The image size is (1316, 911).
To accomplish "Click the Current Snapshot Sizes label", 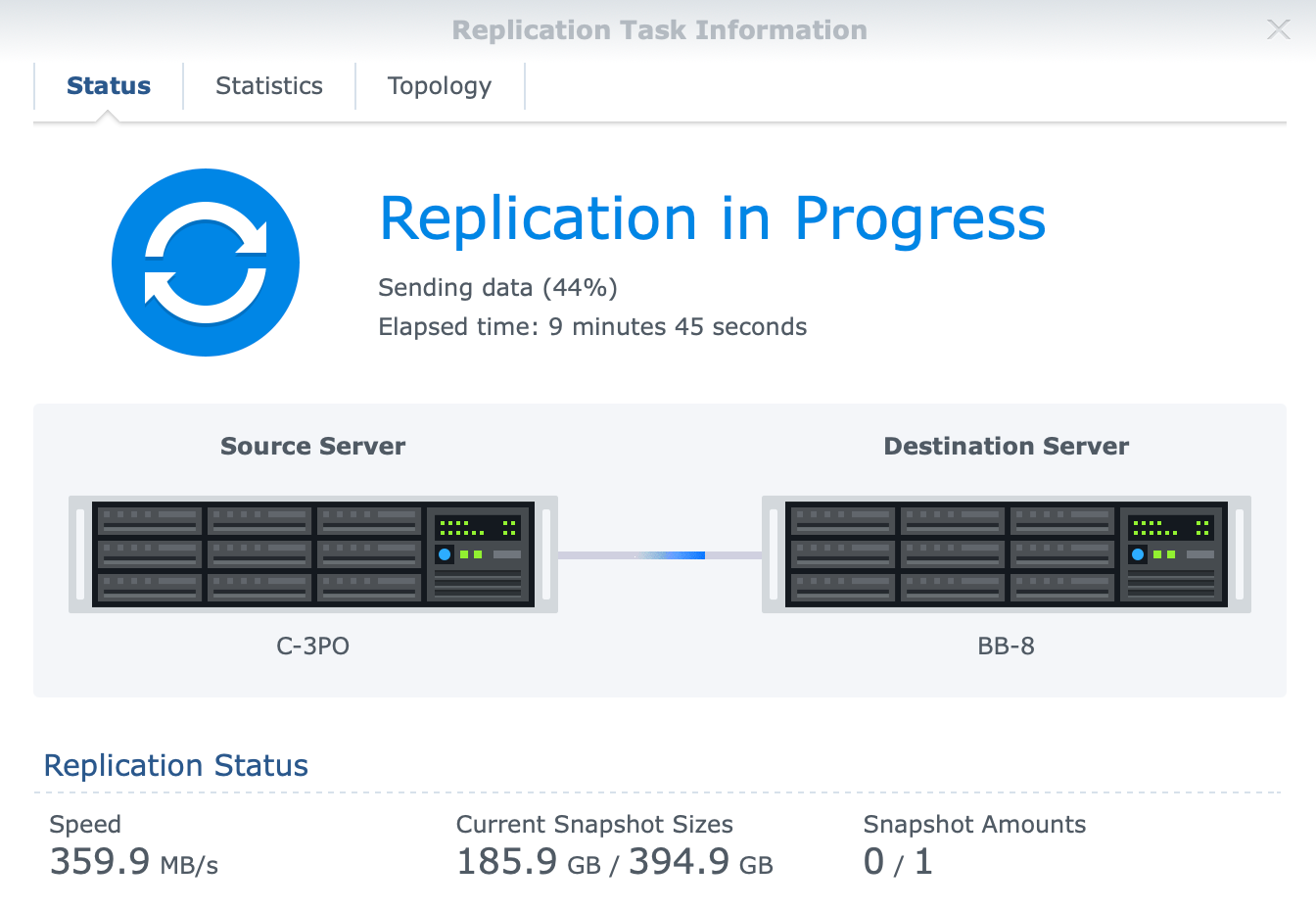I will point(594,825).
